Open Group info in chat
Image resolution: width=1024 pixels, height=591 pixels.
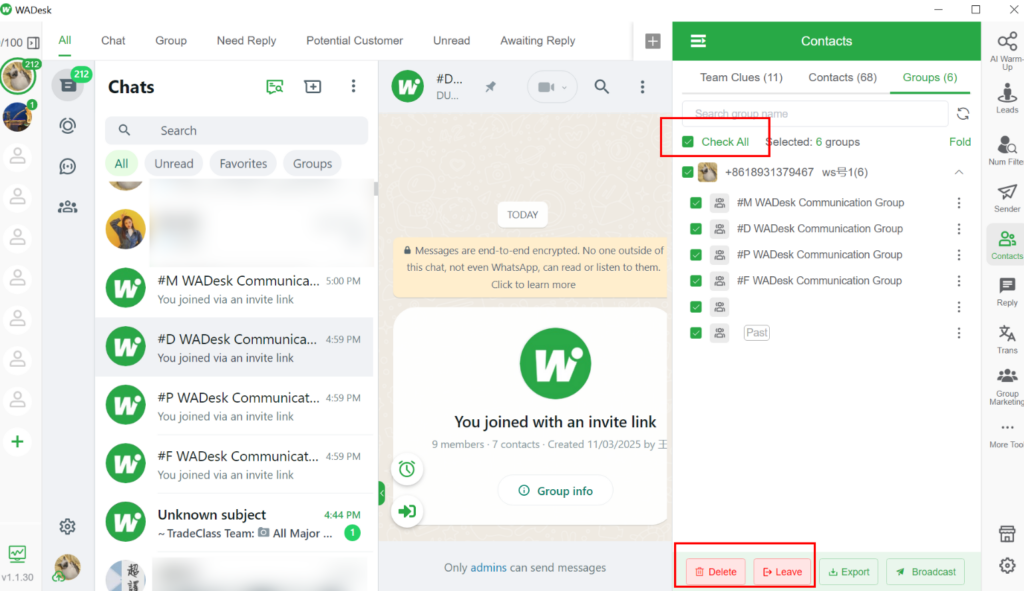coord(556,491)
